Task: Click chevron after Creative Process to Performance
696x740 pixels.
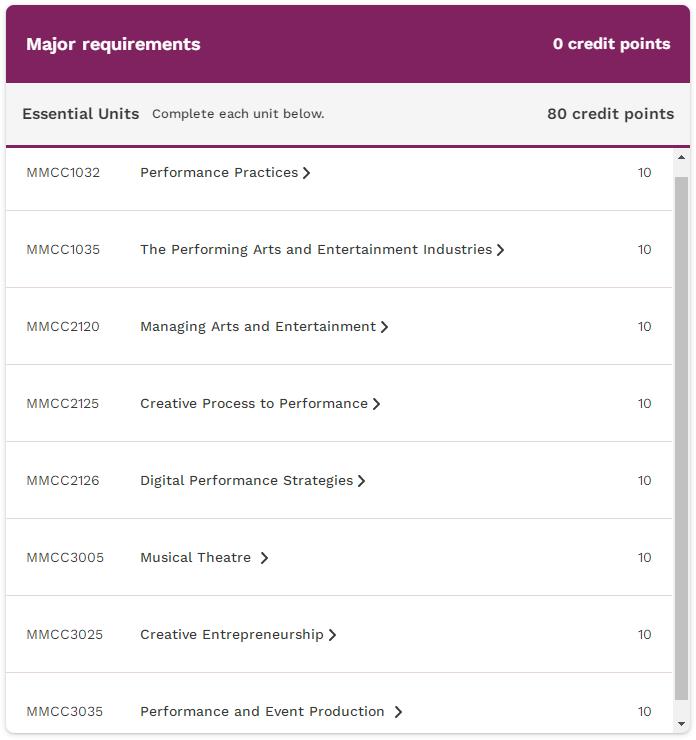Action: coord(376,404)
